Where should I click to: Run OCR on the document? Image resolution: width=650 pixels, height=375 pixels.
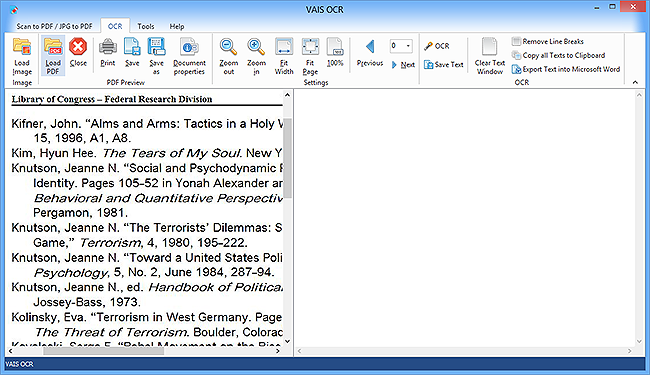tap(437, 46)
